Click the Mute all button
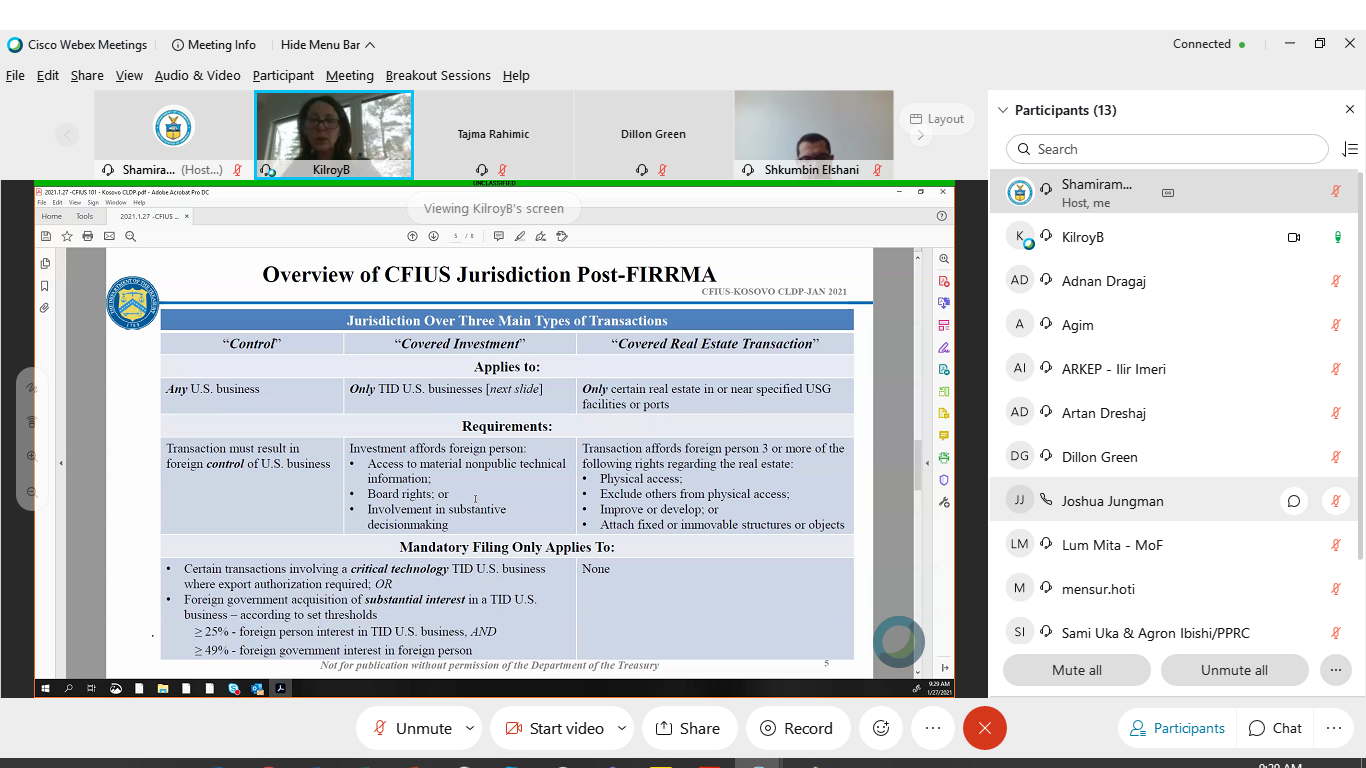 [1077, 670]
